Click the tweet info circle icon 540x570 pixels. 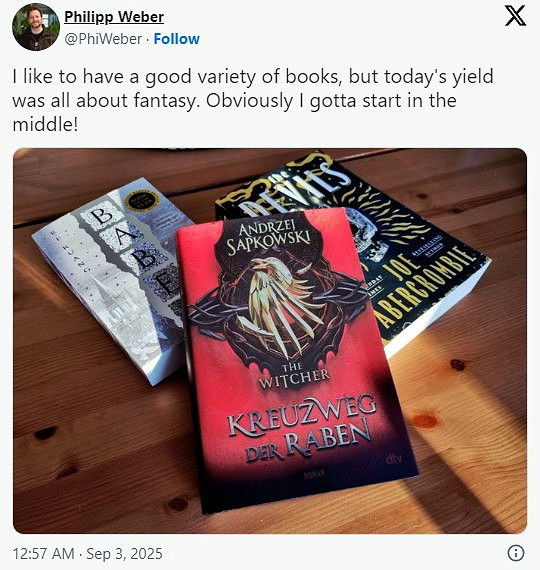[x=515, y=553]
